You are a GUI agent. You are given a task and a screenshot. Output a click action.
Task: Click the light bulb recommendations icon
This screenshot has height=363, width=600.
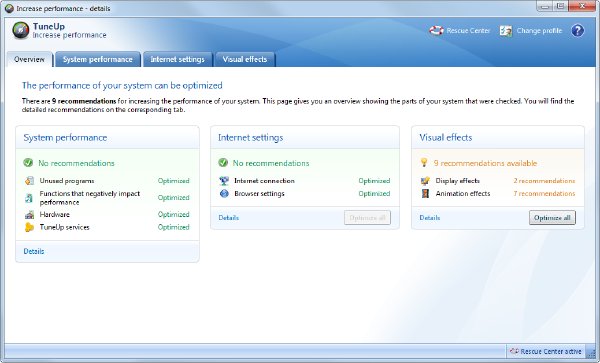click(424, 163)
